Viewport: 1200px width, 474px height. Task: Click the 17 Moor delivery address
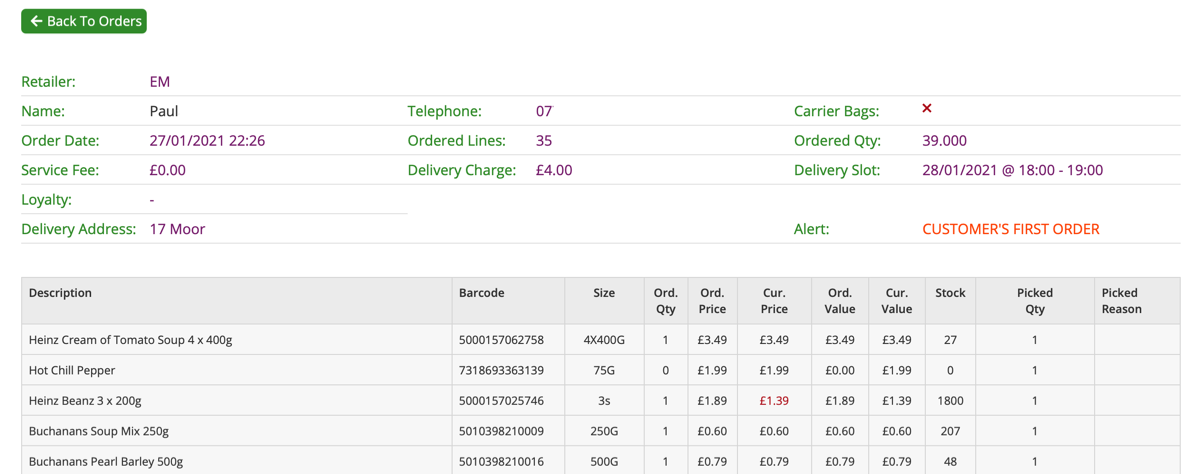coord(177,229)
